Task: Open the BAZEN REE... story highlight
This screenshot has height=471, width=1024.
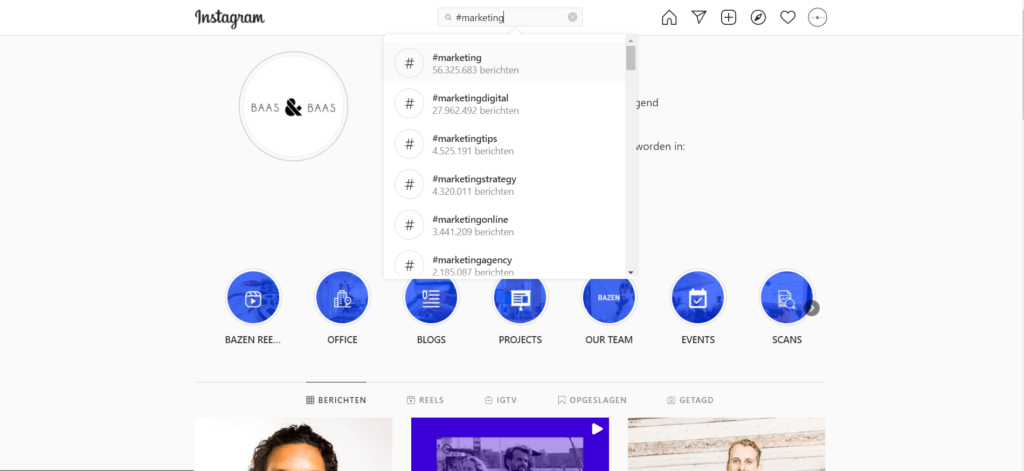Action: pos(253,298)
